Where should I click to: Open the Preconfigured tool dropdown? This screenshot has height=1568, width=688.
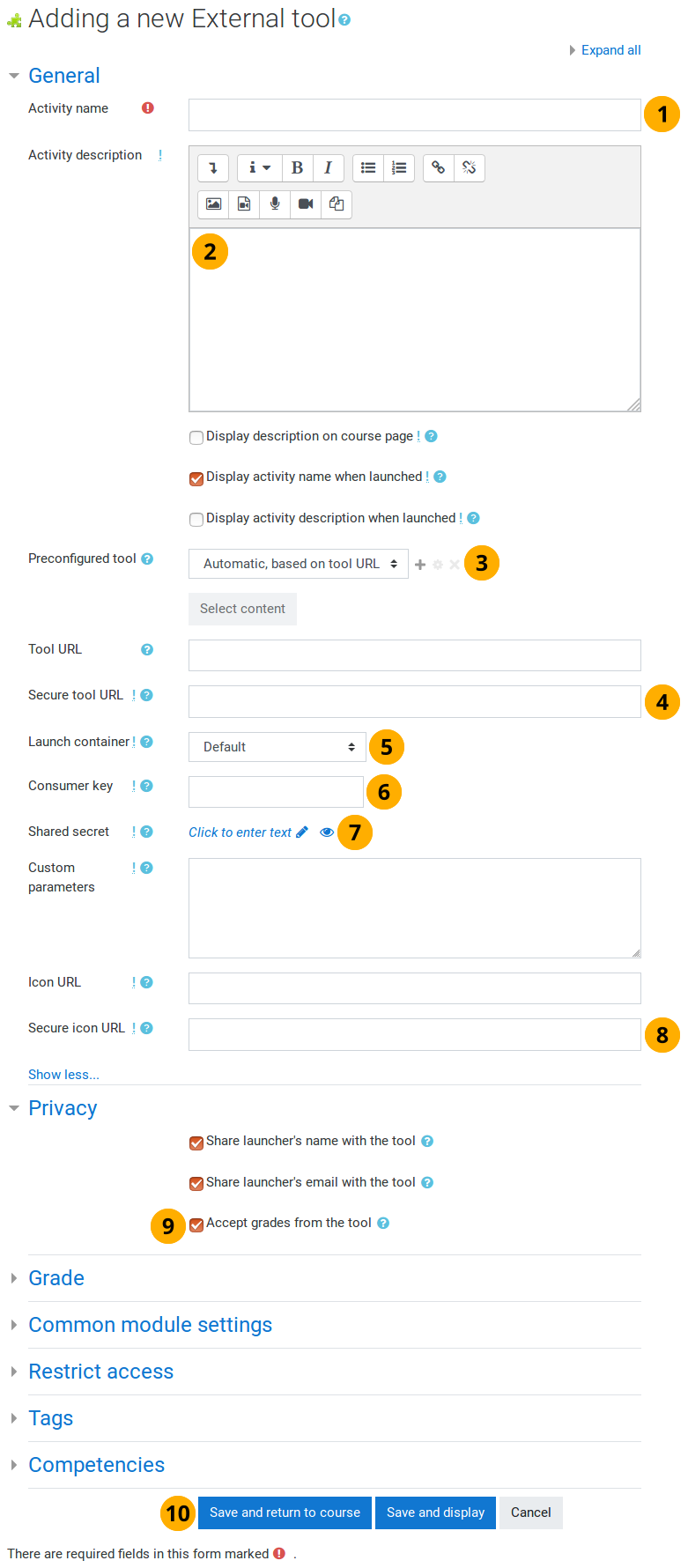click(x=298, y=564)
